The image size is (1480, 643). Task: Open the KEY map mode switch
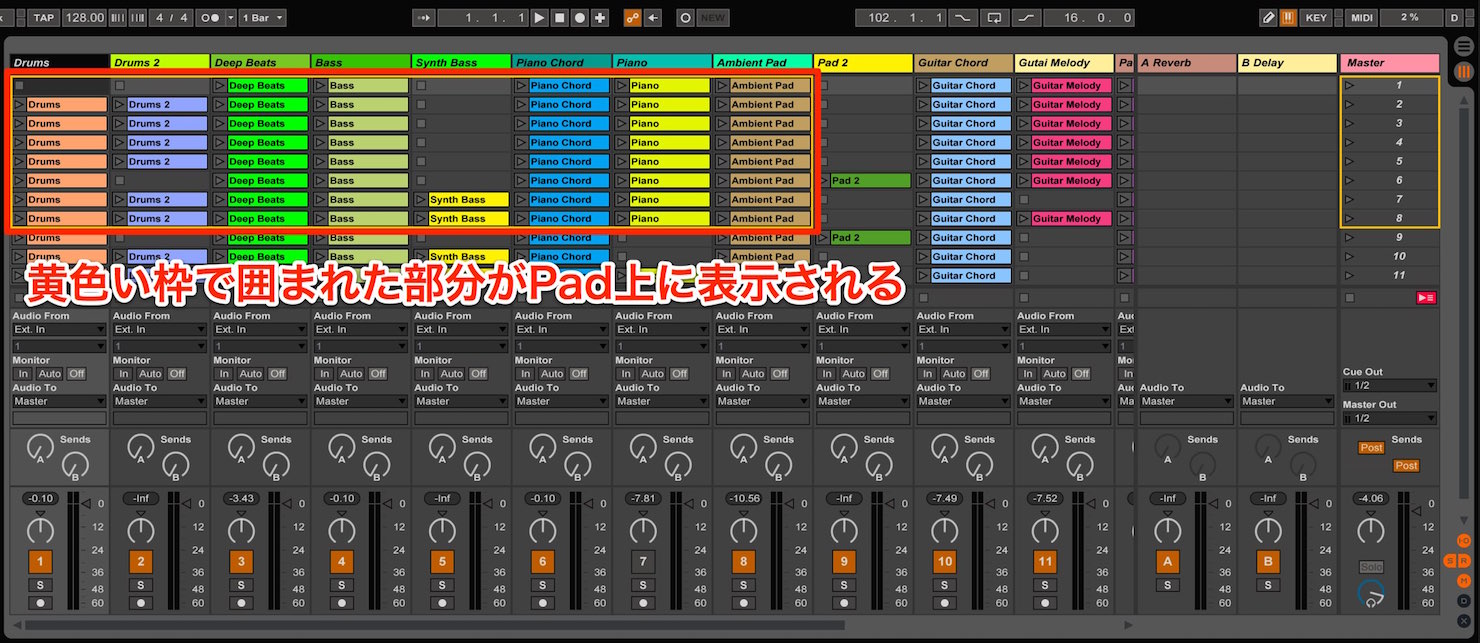(x=1316, y=18)
